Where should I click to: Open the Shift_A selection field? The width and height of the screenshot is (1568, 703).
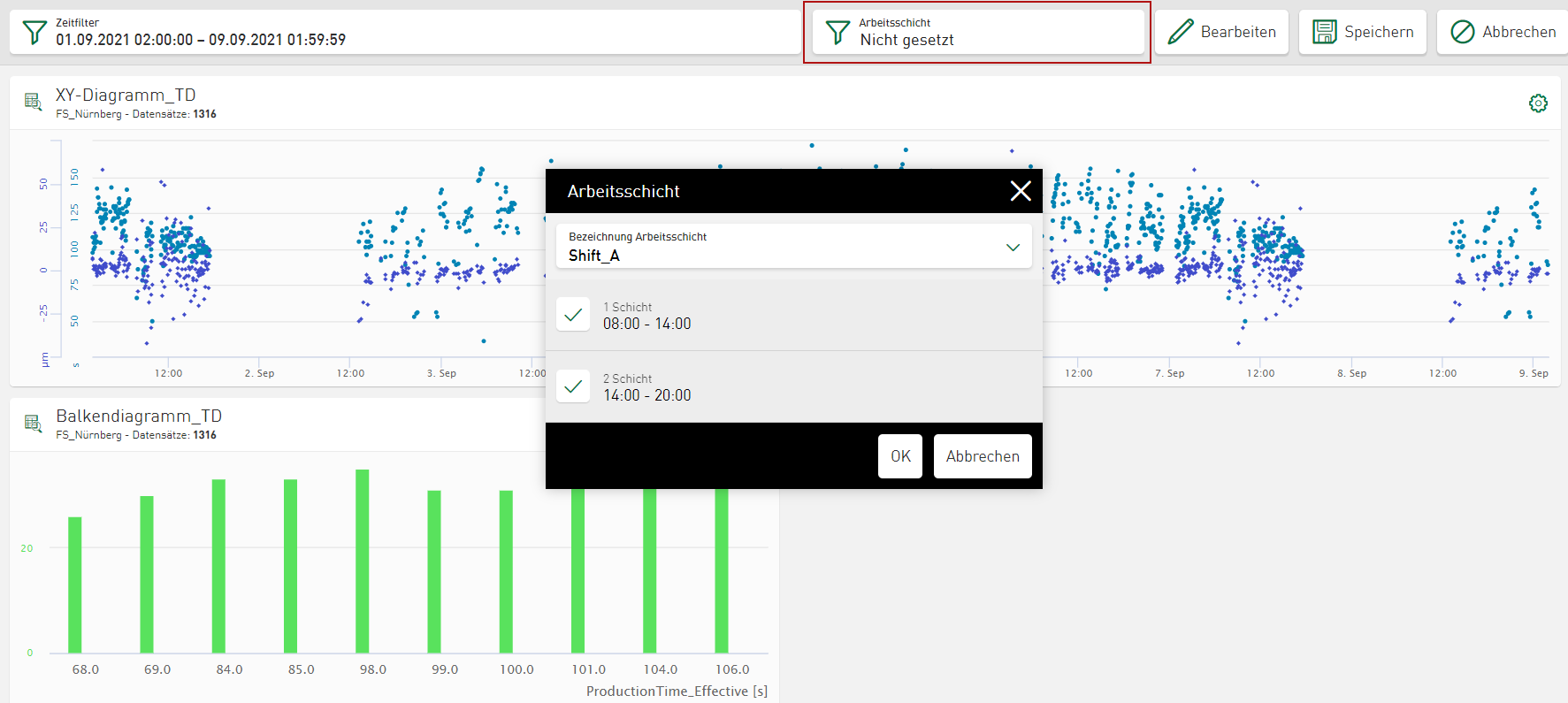click(794, 246)
